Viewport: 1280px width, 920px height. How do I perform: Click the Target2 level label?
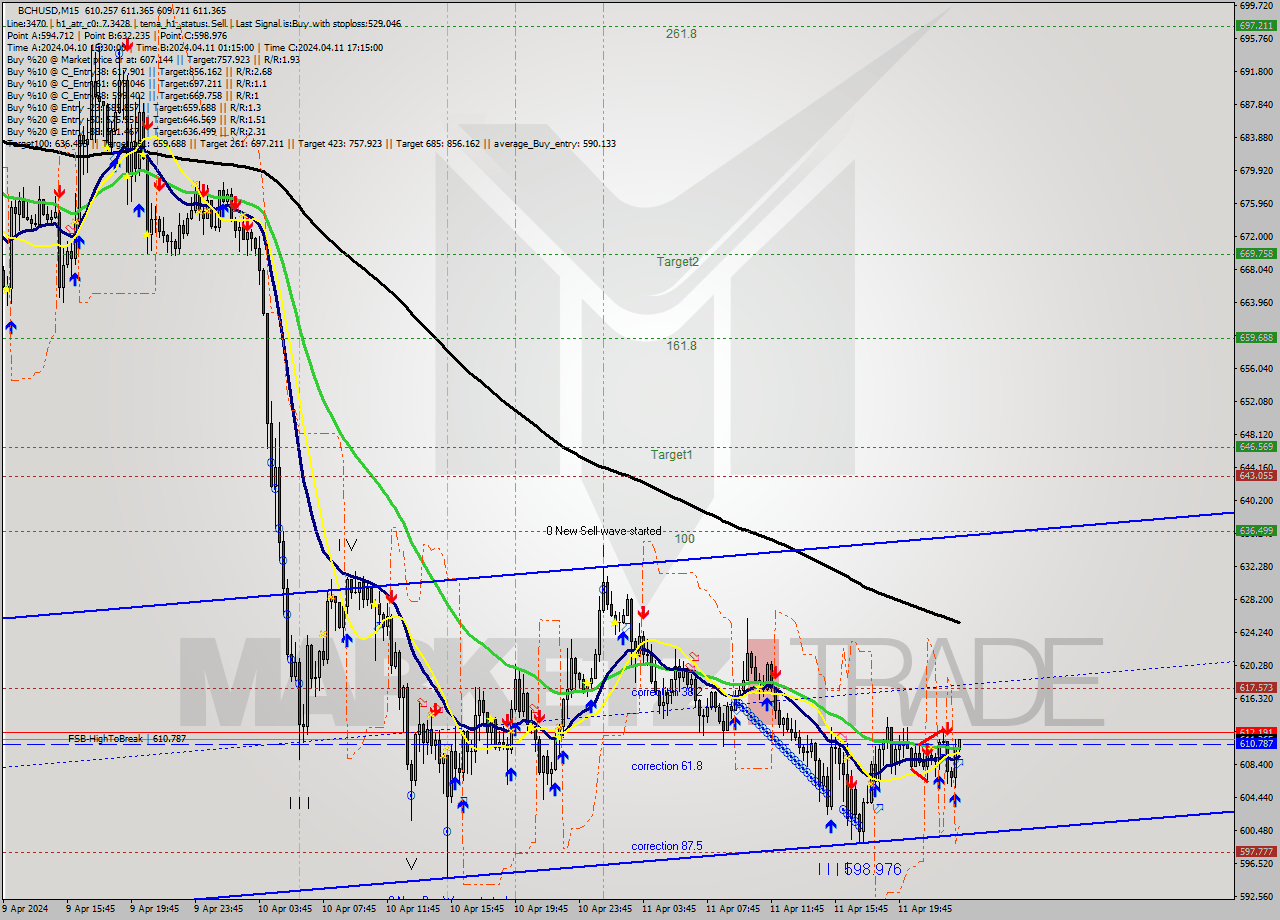point(678,261)
